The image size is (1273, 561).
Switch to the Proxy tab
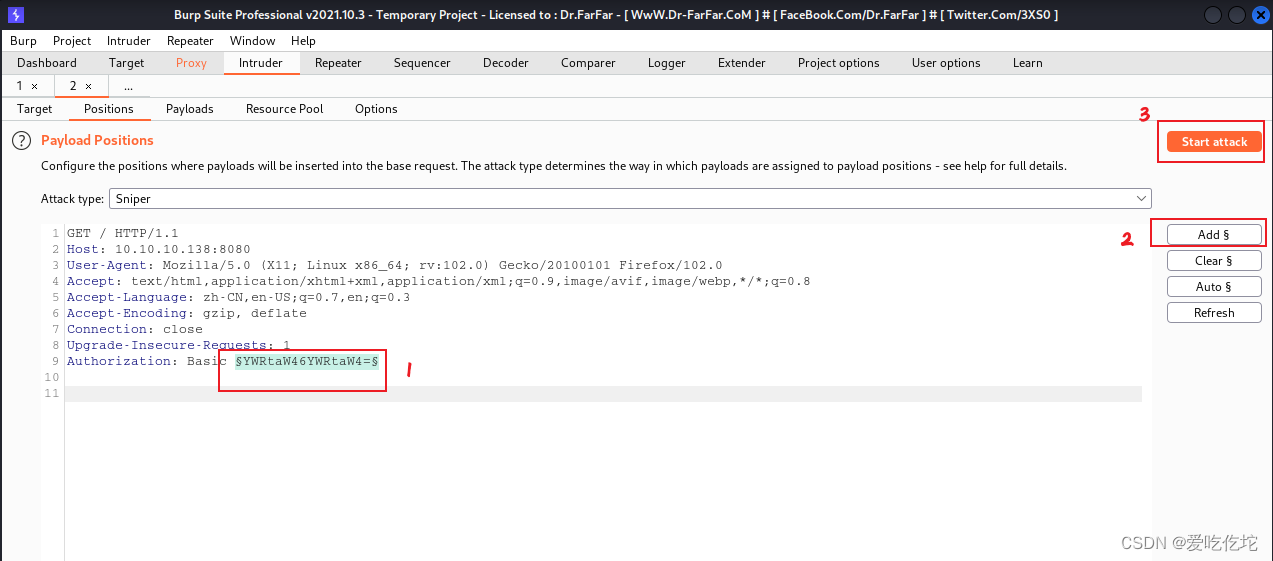pyautogui.click(x=191, y=63)
